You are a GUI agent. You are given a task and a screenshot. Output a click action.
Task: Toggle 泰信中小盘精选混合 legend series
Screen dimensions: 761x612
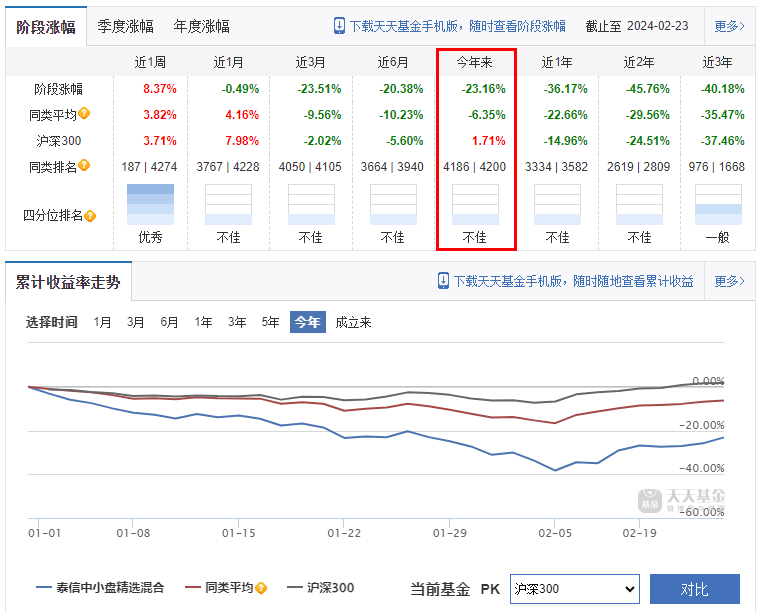coord(100,588)
